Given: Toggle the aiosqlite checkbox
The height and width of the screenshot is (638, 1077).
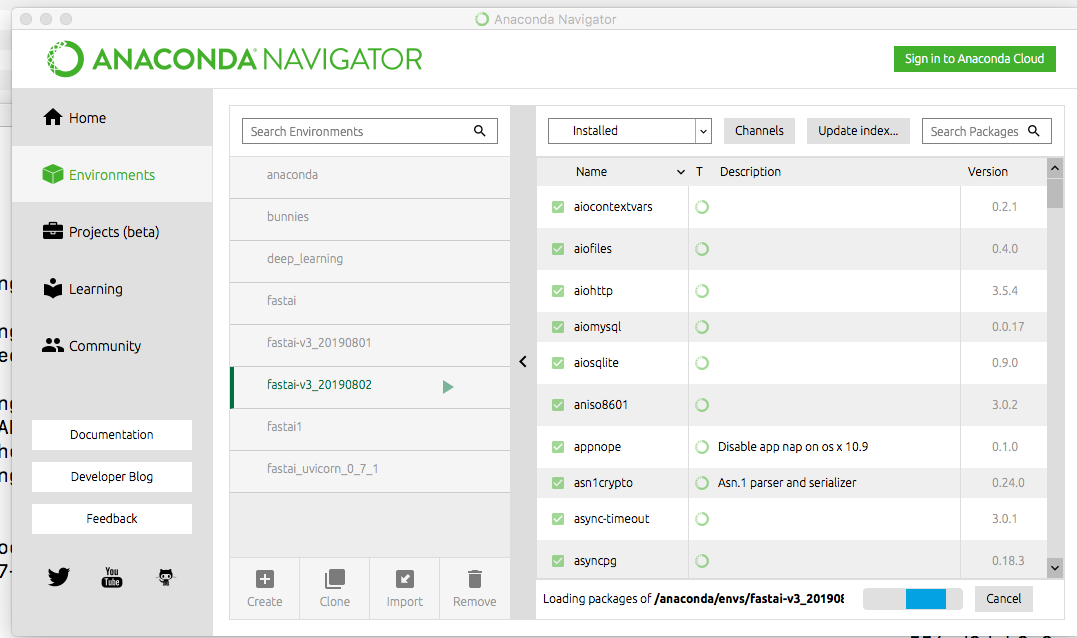Looking at the screenshot, I should click(x=558, y=363).
